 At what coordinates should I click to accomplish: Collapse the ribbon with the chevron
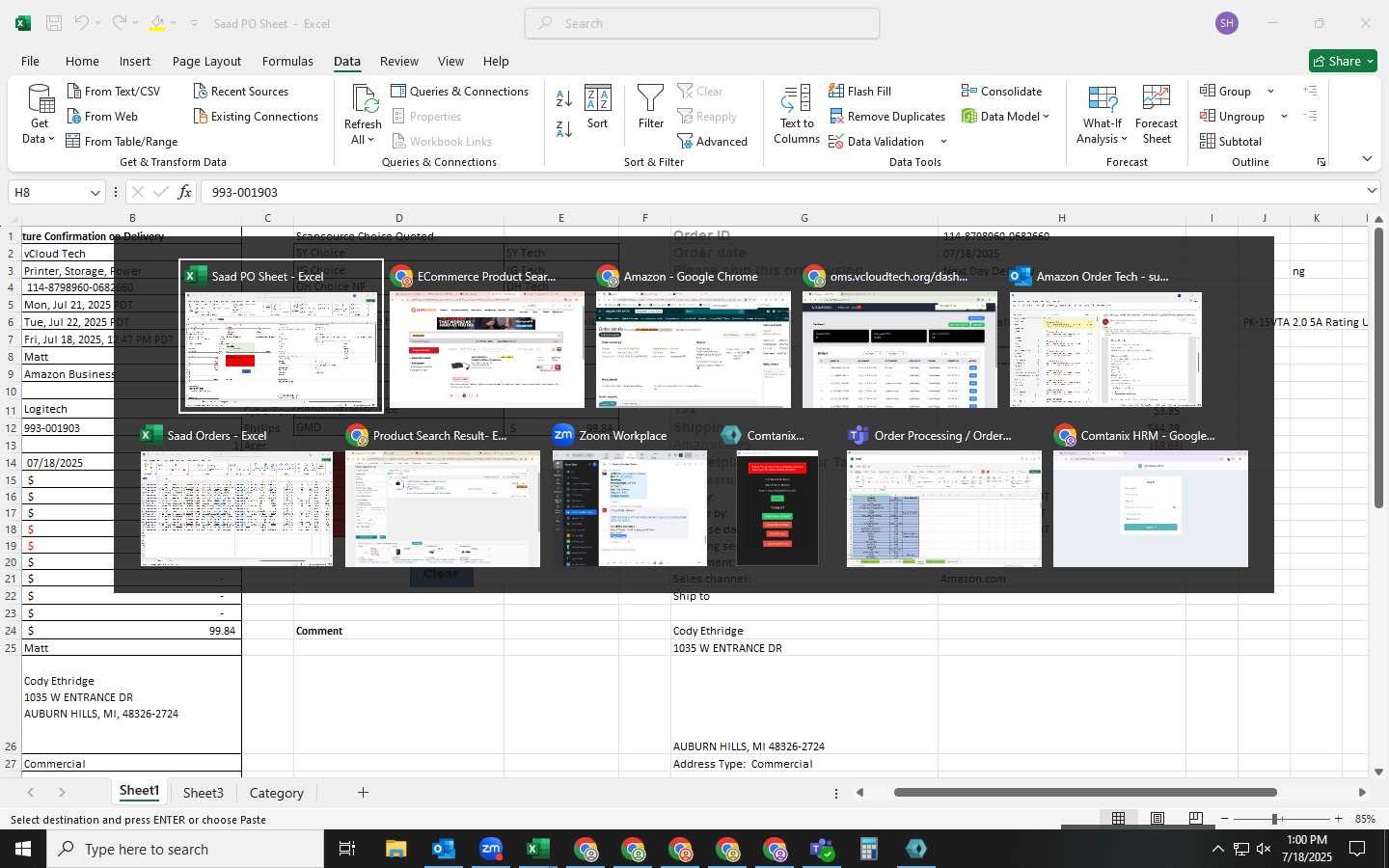[x=1367, y=159]
